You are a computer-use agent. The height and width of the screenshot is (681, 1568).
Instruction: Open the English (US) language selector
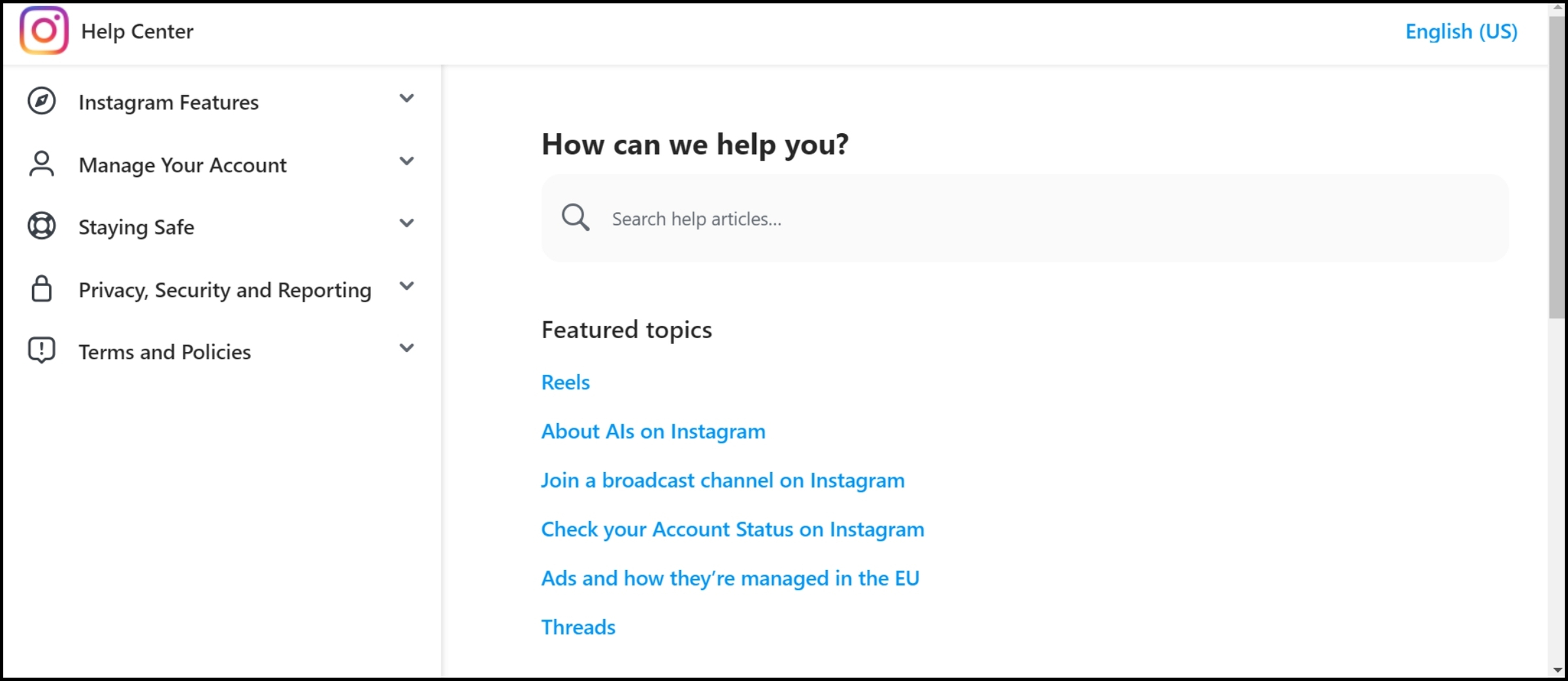[1461, 31]
